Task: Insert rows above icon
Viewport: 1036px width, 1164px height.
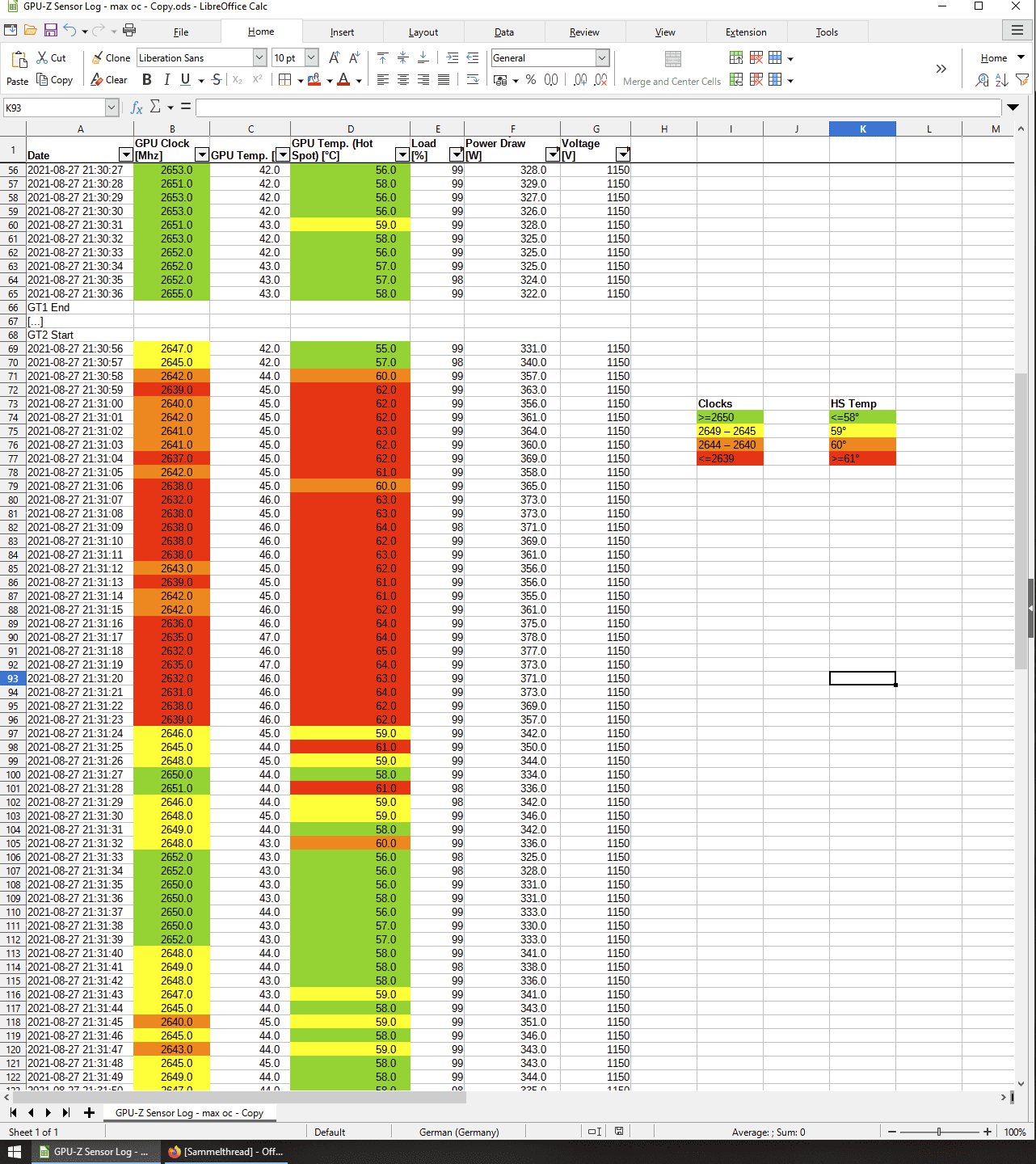Action: tap(736, 58)
